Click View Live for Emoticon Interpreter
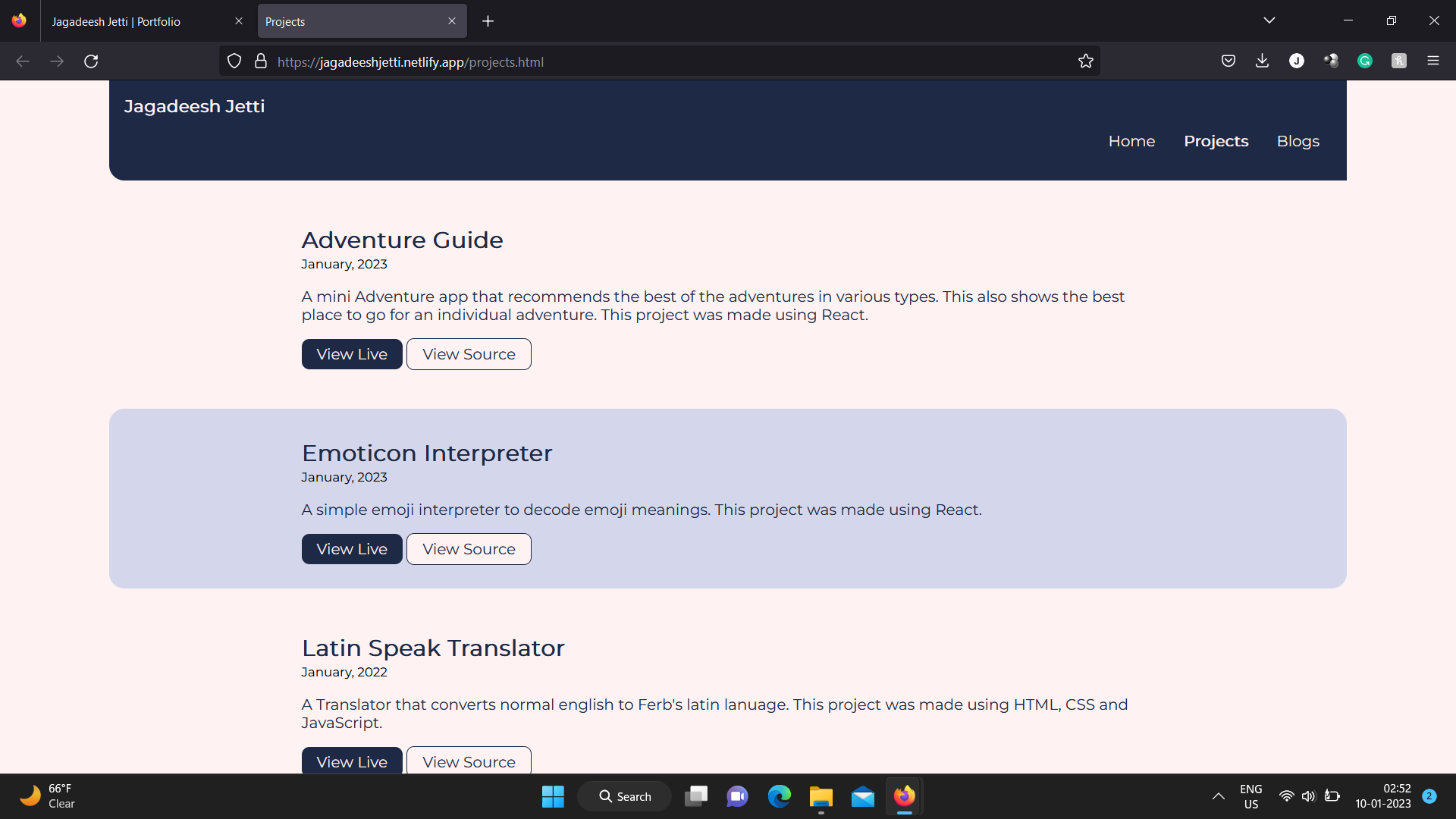1456x819 pixels. [351, 548]
